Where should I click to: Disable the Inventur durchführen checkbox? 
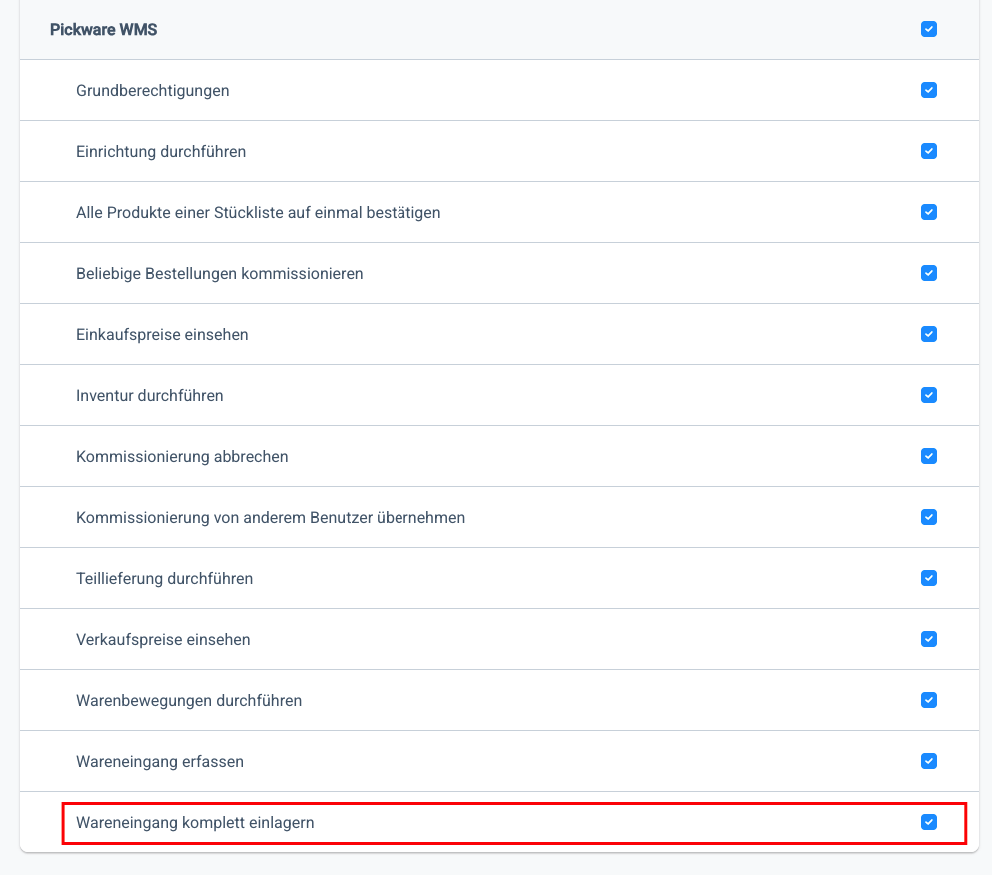pos(929,395)
